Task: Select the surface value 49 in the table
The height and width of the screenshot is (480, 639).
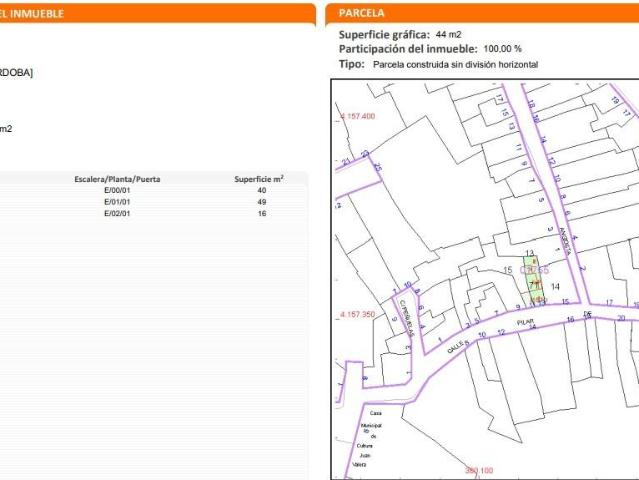Action: (x=262, y=202)
